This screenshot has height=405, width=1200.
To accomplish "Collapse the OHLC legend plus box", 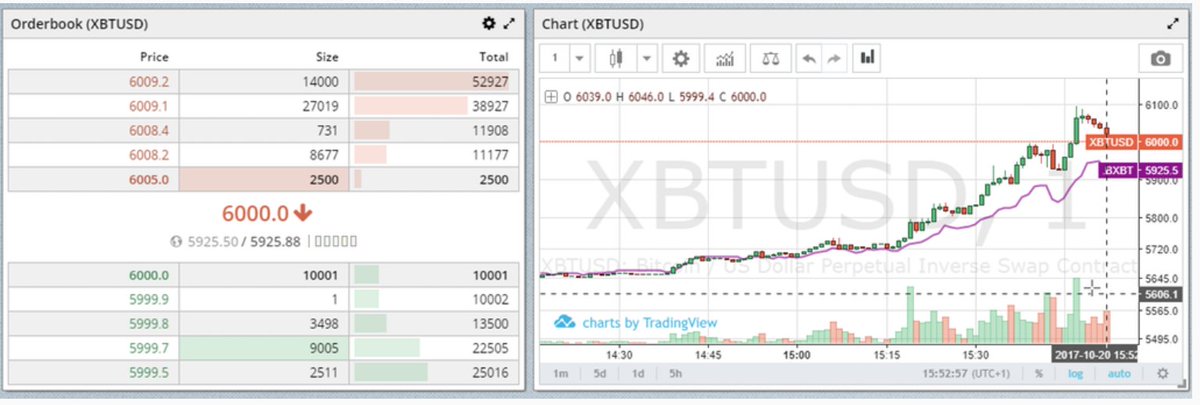I will click(x=549, y=97).
